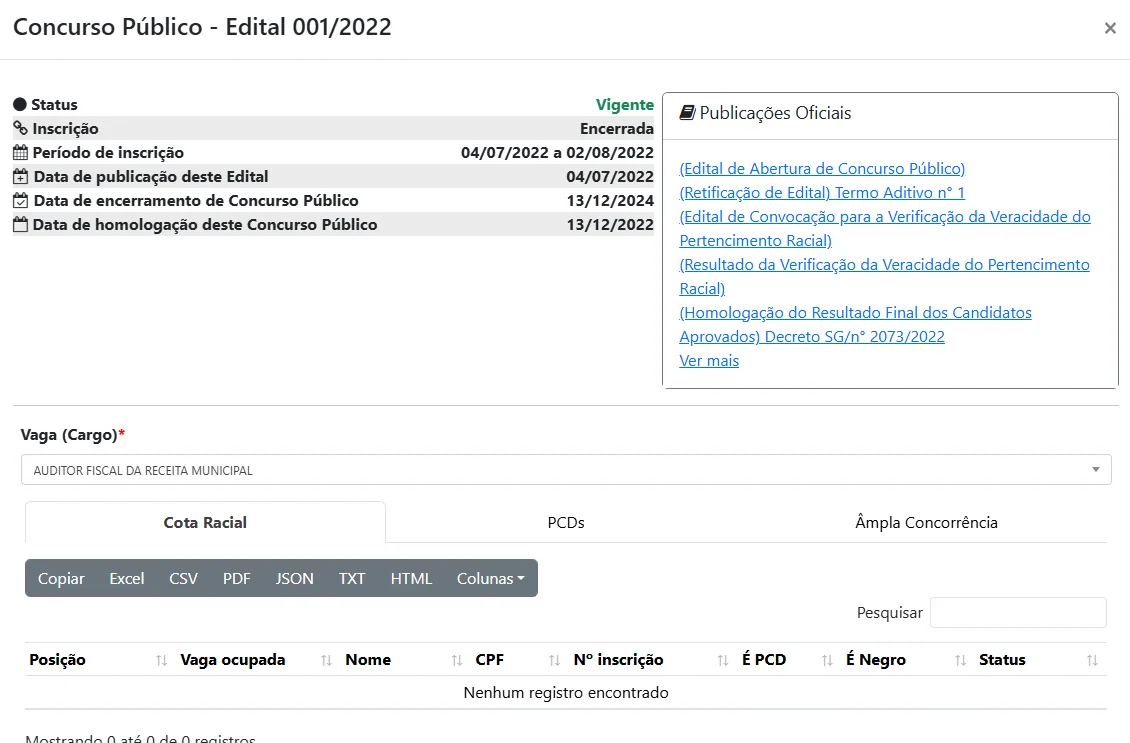Switch to the Ampla Concorrência tab

[926, 522]
